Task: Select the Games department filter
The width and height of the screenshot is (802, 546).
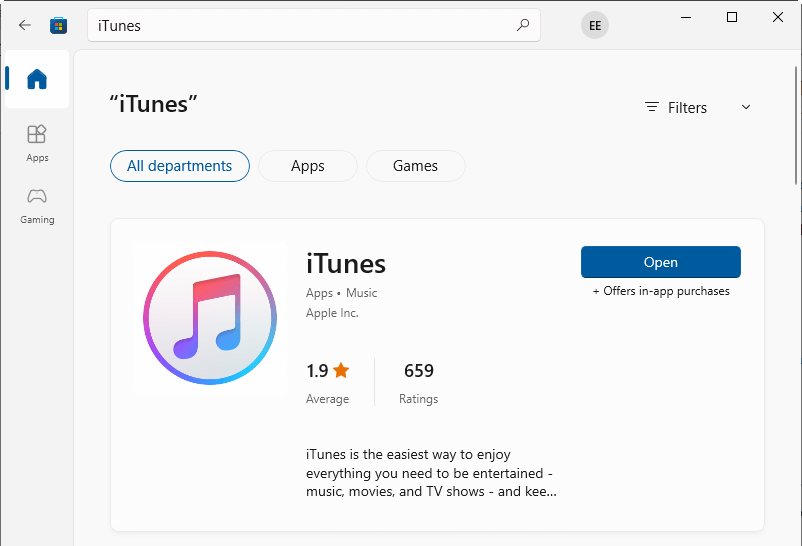Action: 416,166
